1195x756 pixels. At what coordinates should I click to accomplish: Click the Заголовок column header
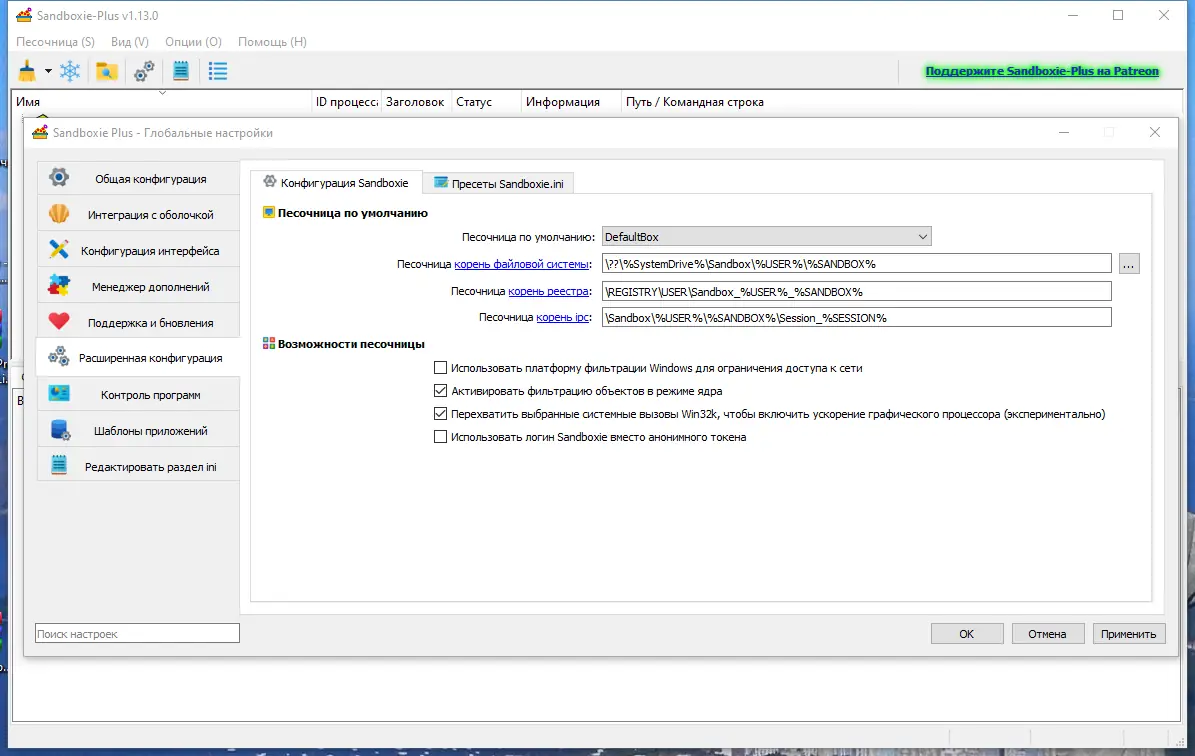[415, 101]
